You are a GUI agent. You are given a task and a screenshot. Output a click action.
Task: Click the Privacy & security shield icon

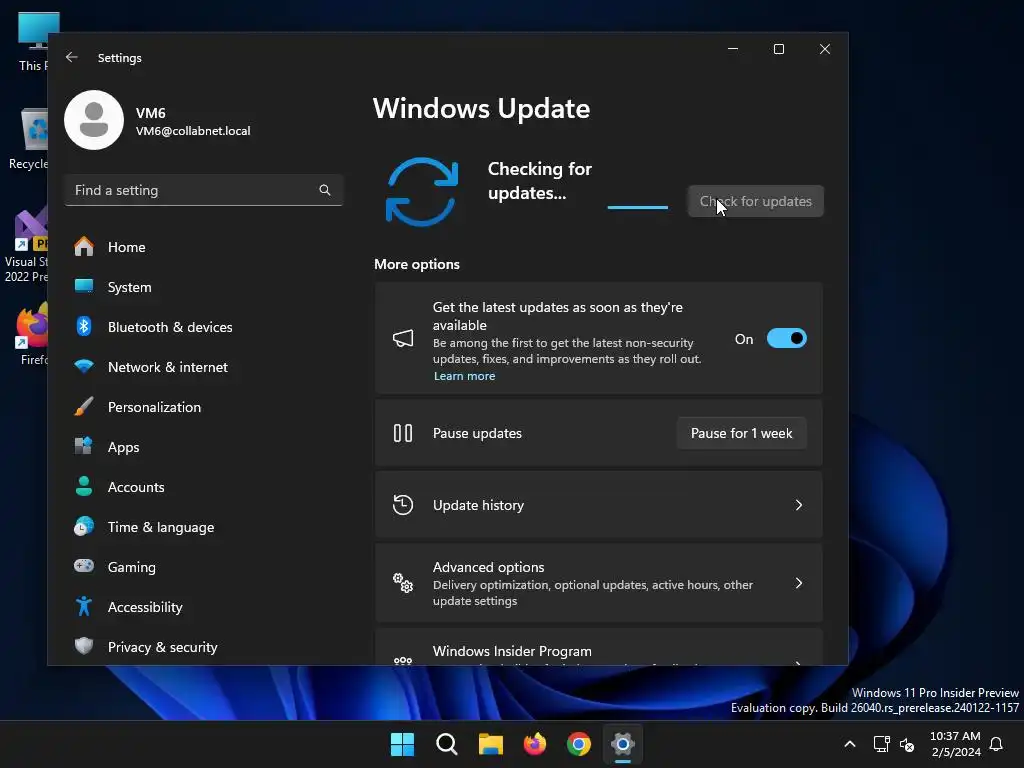pyautogui.click(x=84, y=647)
